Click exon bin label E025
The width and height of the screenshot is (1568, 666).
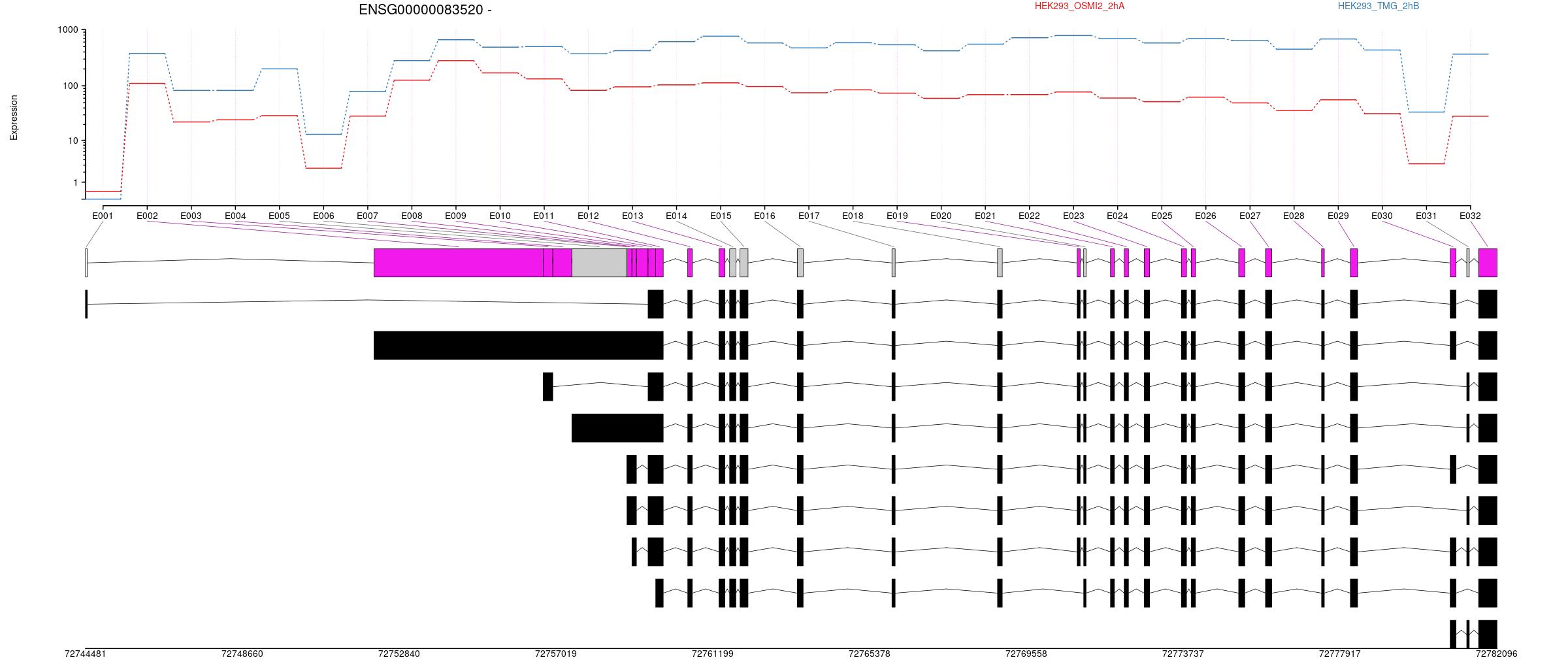click(1162, 216)
